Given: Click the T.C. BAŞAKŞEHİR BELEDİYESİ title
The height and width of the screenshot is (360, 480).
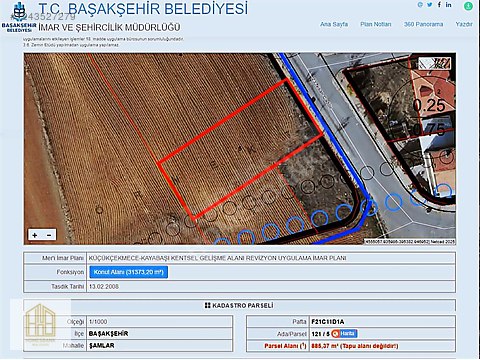Looking at the screenshot, I should [143, 9].
